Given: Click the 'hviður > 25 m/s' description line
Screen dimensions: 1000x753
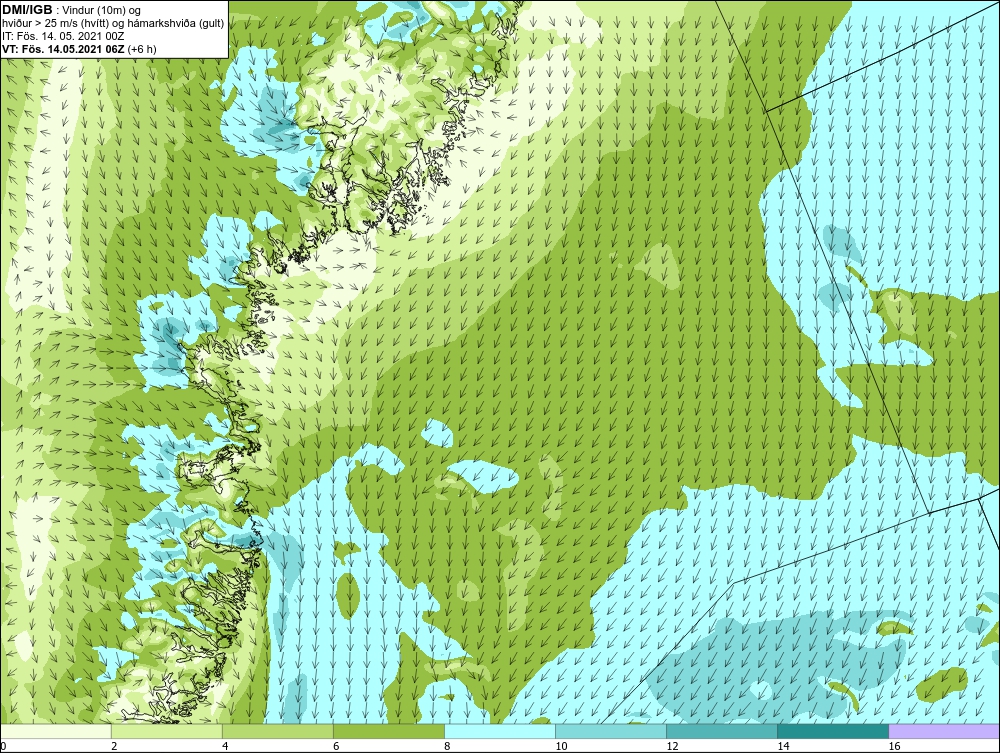Looking at the screenshot, I should click(113, 23).
